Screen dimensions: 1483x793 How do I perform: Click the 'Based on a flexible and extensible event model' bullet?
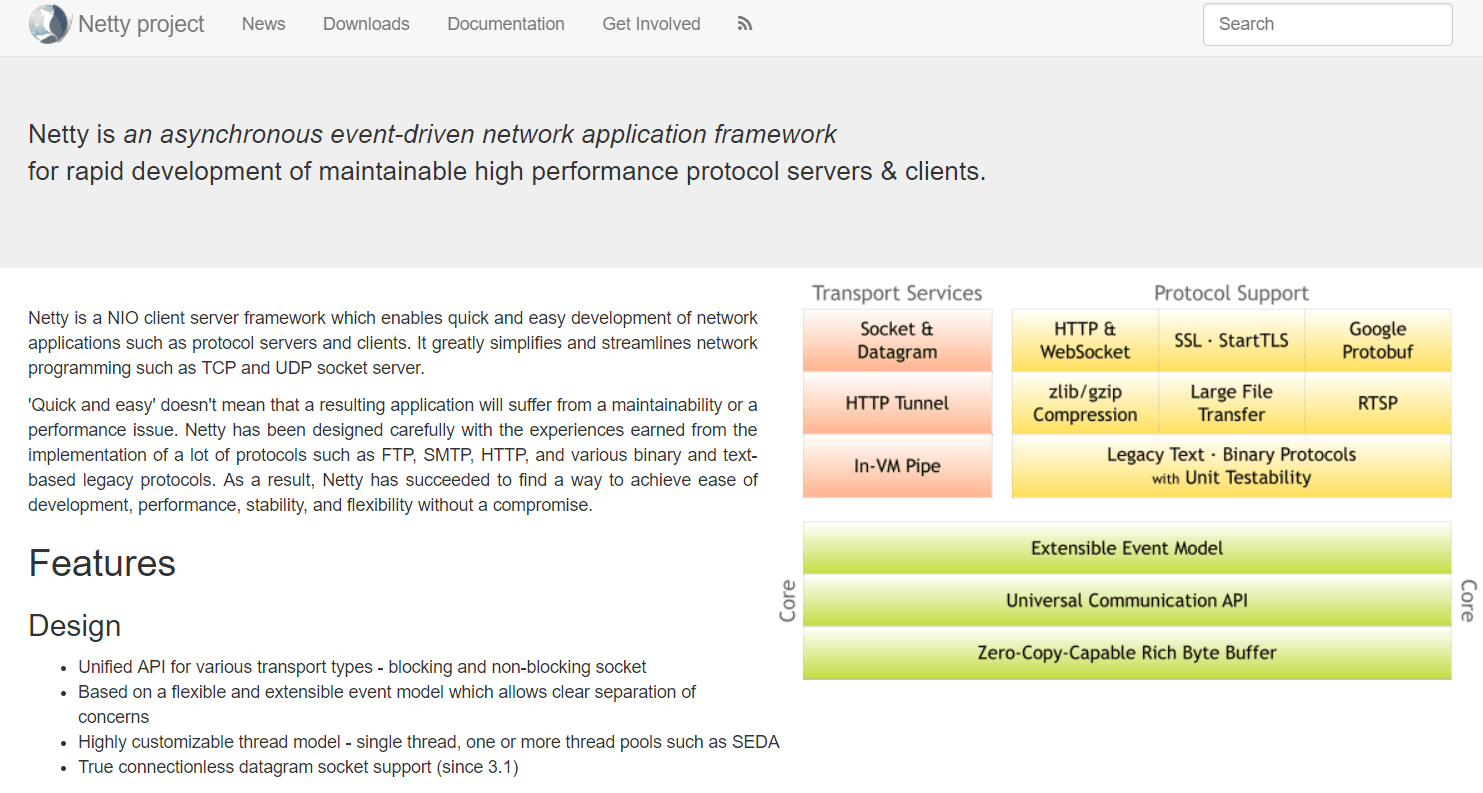(x=387, y=704)
